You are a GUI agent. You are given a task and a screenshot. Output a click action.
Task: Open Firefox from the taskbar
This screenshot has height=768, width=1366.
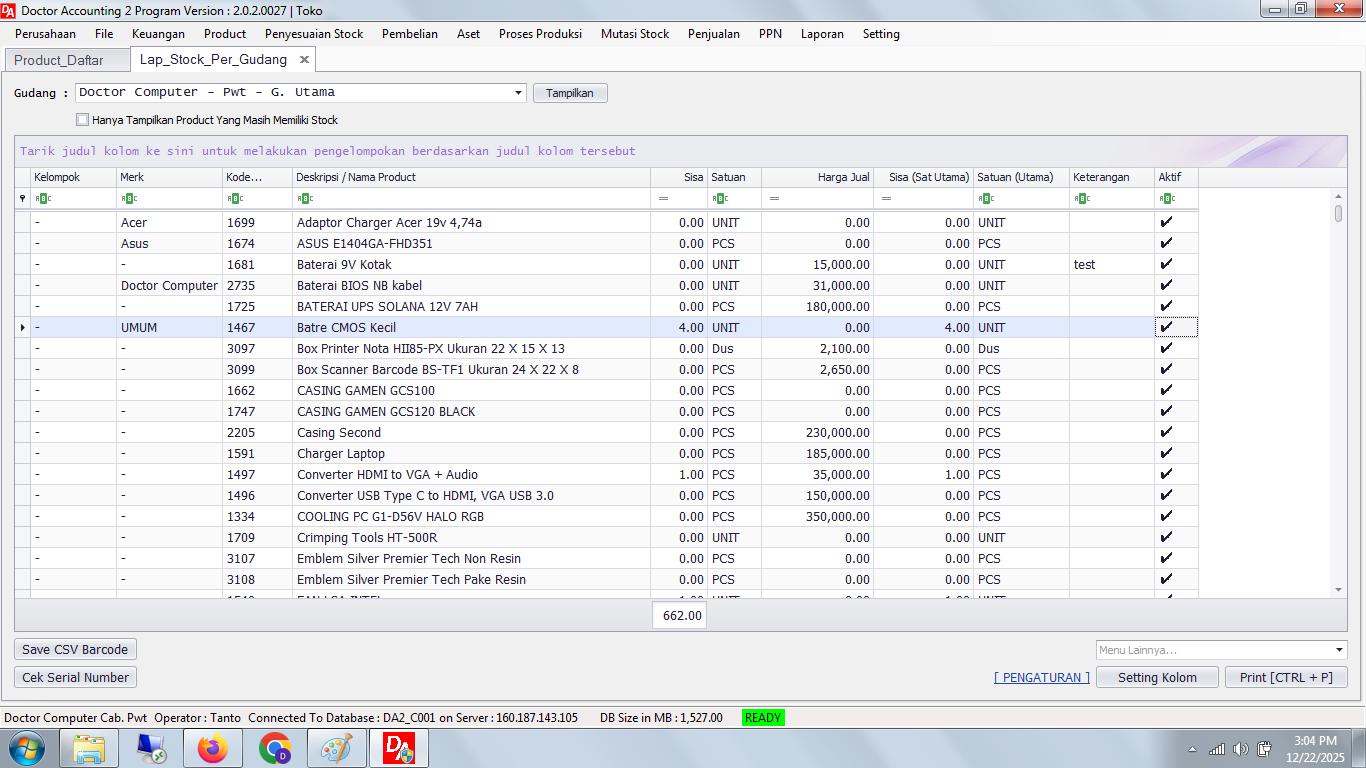(x=212, y=748)
